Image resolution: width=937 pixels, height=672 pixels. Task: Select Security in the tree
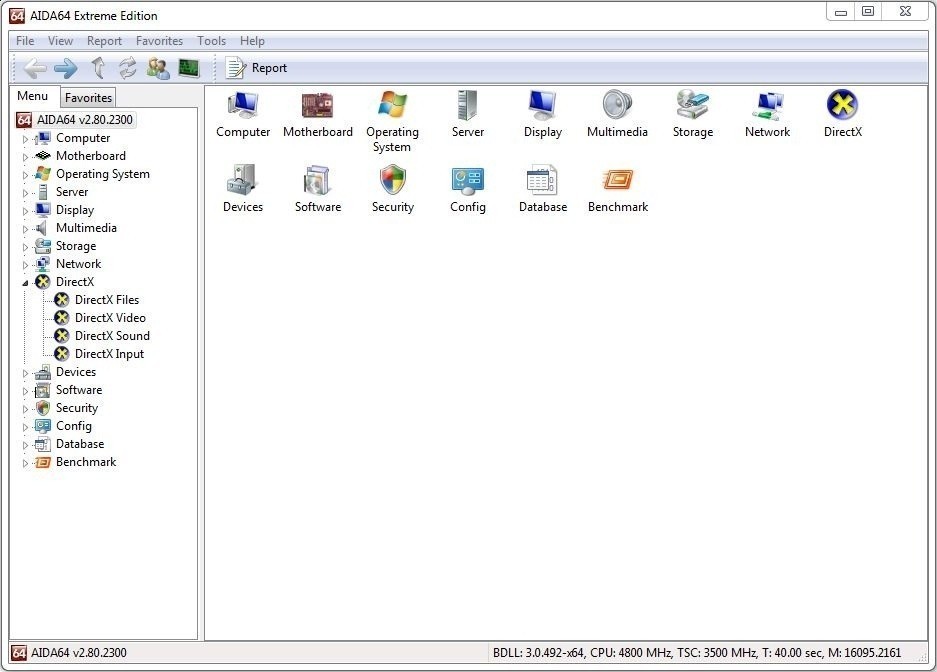[76, 408]
